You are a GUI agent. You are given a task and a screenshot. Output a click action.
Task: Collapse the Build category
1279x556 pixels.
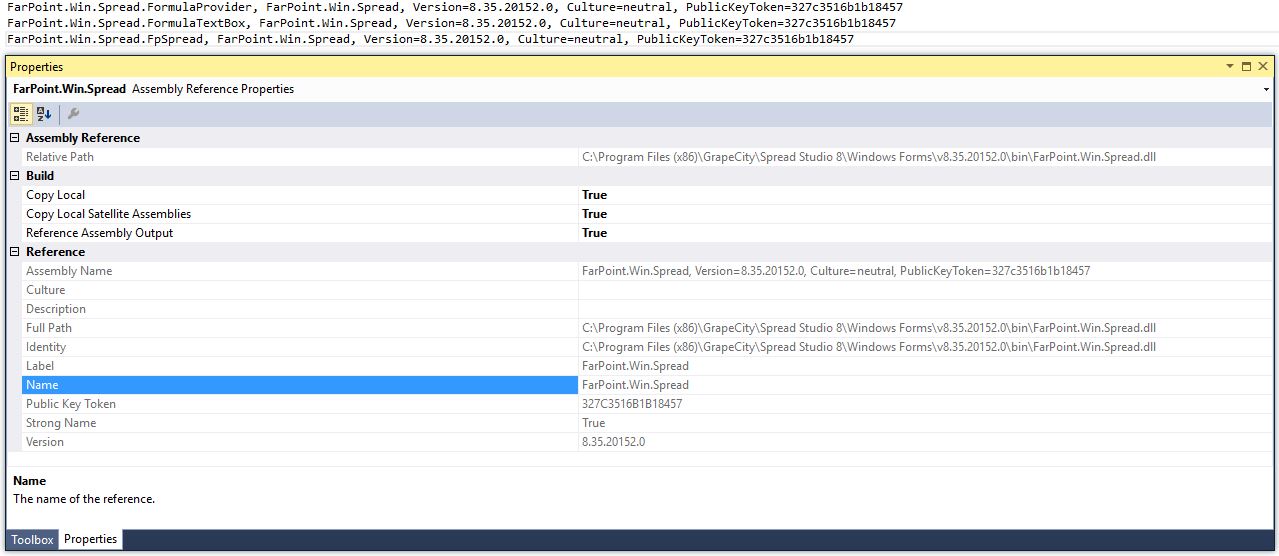click(15, 176)
